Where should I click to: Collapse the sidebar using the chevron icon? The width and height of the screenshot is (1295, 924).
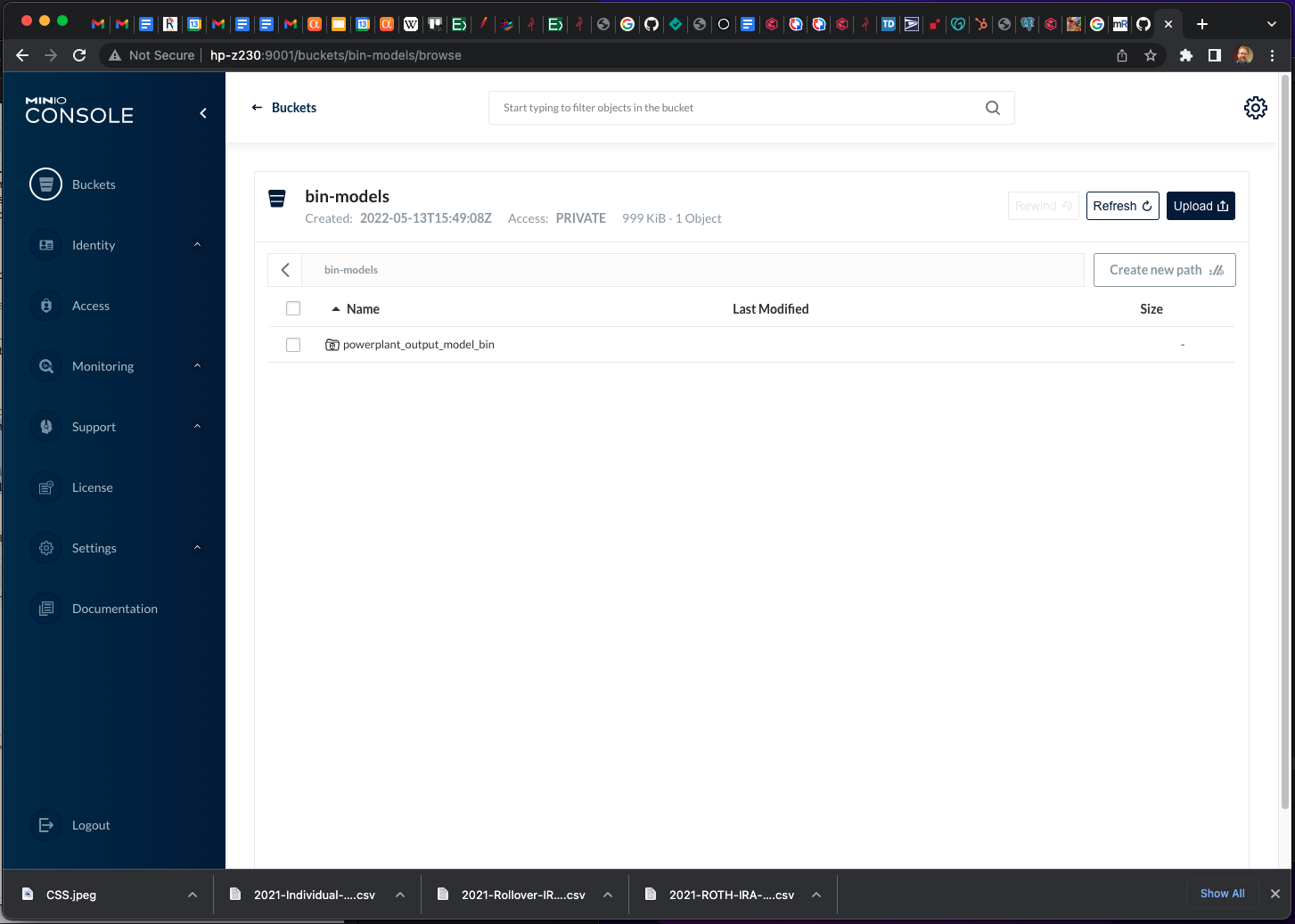pyautogui.click(x=203, y=113)
